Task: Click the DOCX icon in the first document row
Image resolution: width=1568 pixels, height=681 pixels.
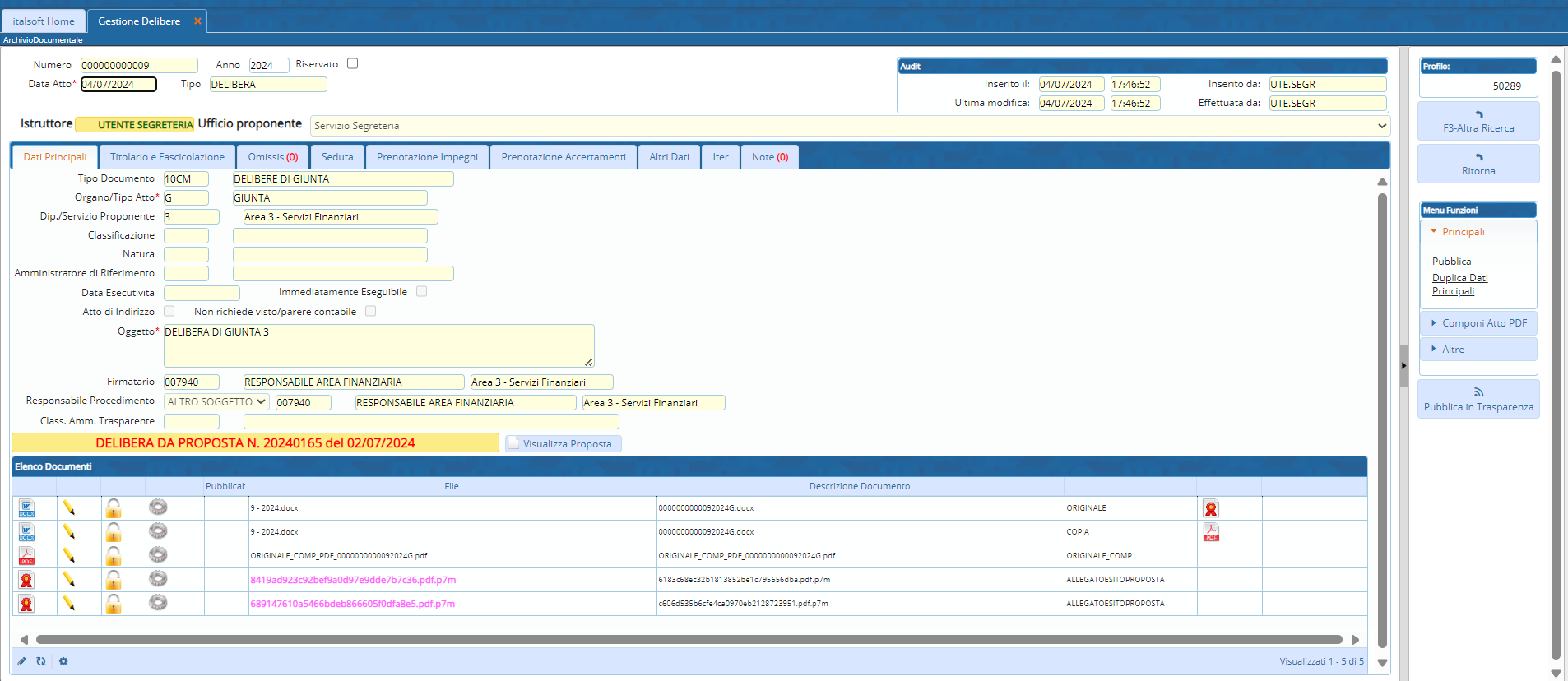Action: 26,508
